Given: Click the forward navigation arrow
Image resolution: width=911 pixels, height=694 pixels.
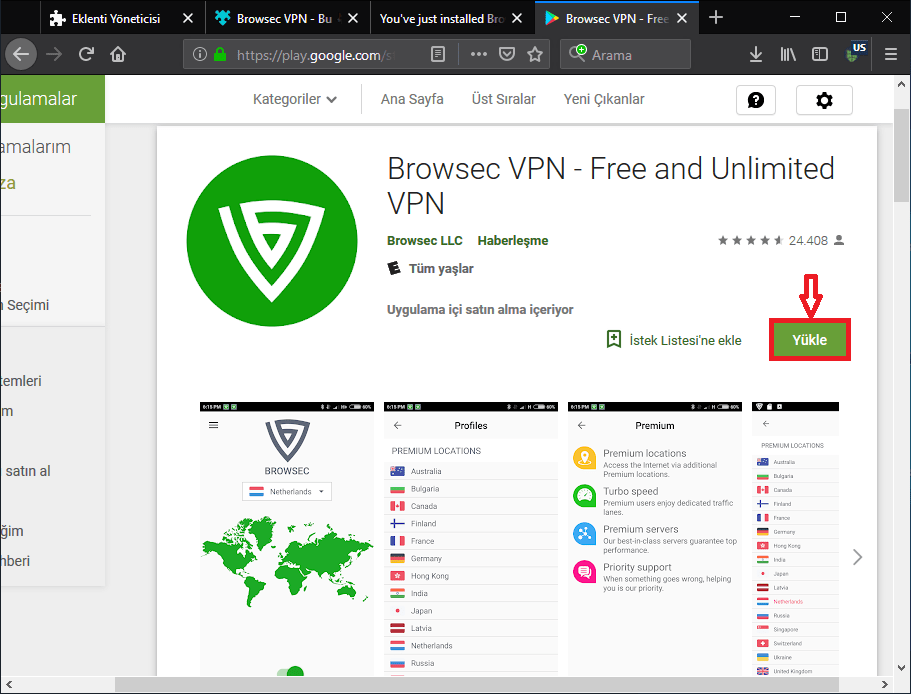Looking at the screenshot, I should (54, 55).
